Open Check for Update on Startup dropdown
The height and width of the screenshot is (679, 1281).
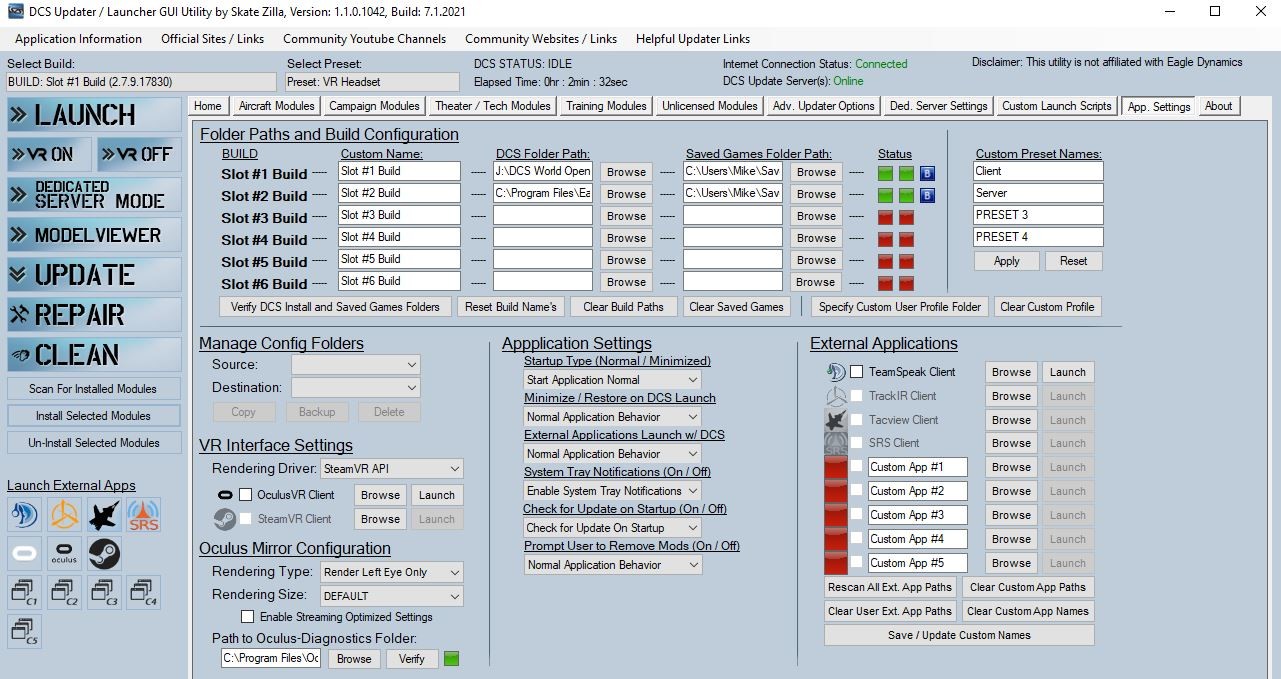pyautogui.click(x=613, y=528)
